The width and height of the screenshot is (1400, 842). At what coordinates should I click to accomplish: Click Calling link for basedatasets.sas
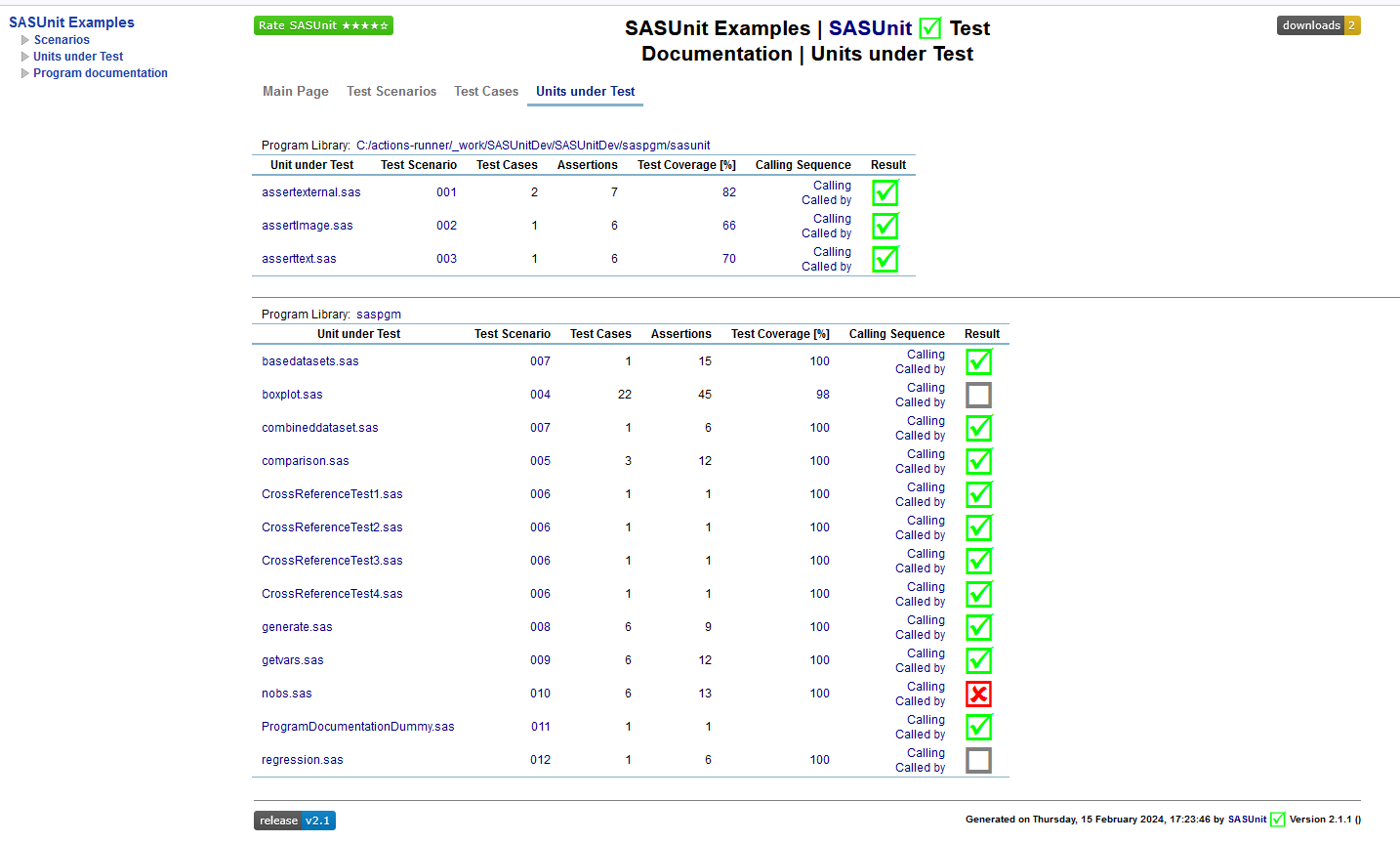[x=926, y=355]
